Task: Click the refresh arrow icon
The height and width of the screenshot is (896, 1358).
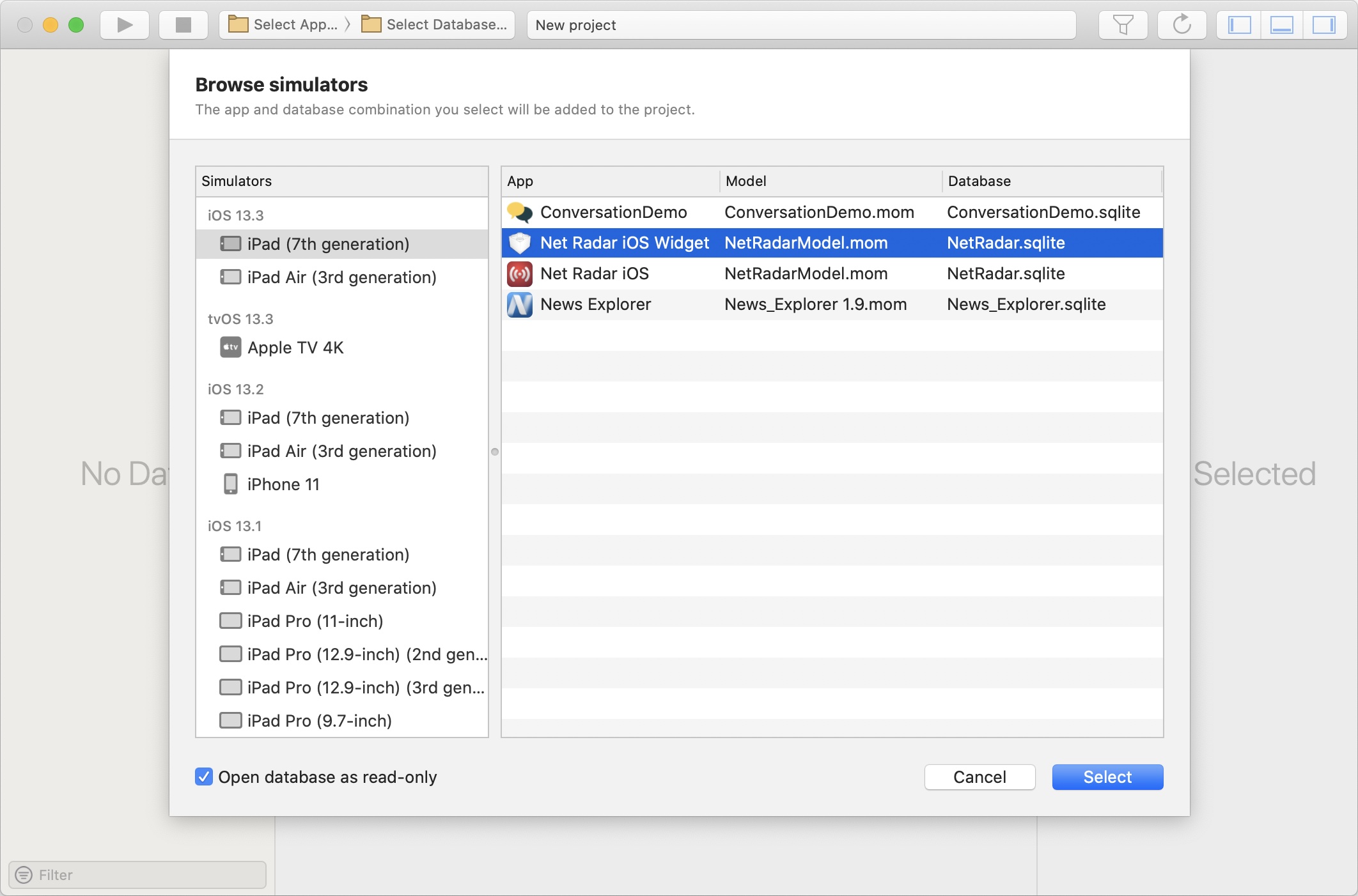Action: point(1182,25)
